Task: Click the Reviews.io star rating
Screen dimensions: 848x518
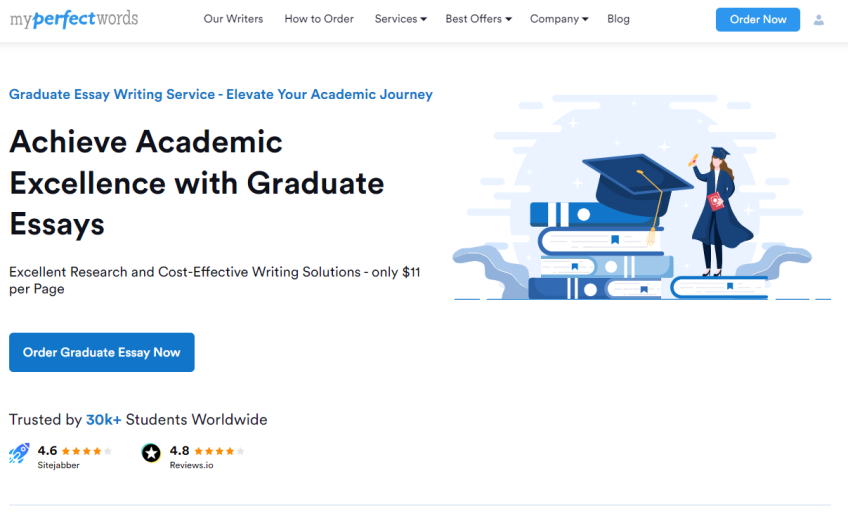Action: pos(220,451)
